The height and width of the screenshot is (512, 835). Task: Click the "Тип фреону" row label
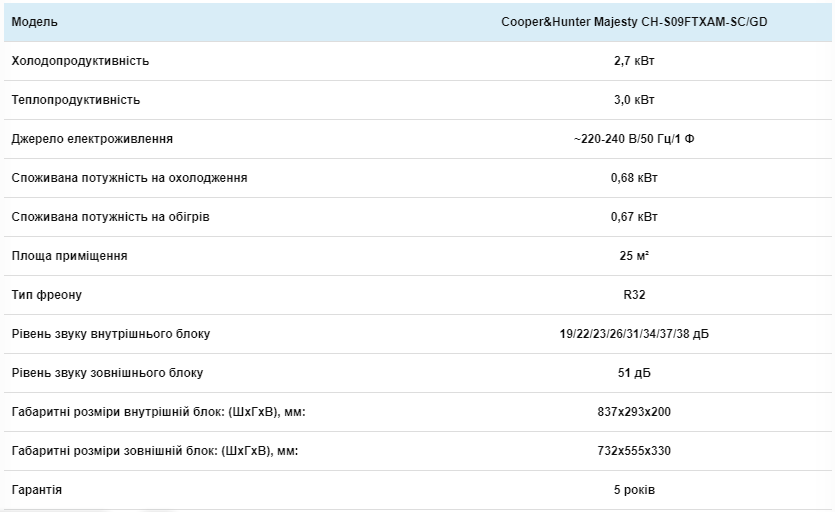pos(46,295)
